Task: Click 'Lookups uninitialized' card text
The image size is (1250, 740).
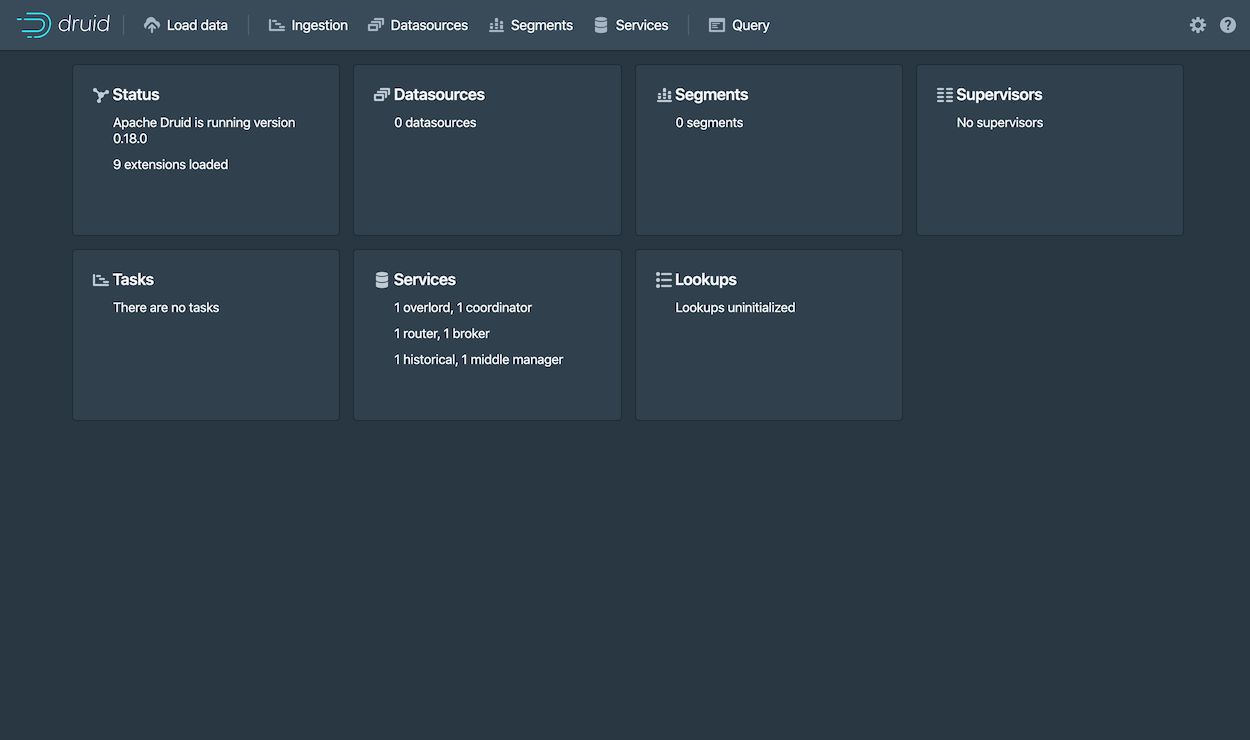Action: tap(735, 308)
